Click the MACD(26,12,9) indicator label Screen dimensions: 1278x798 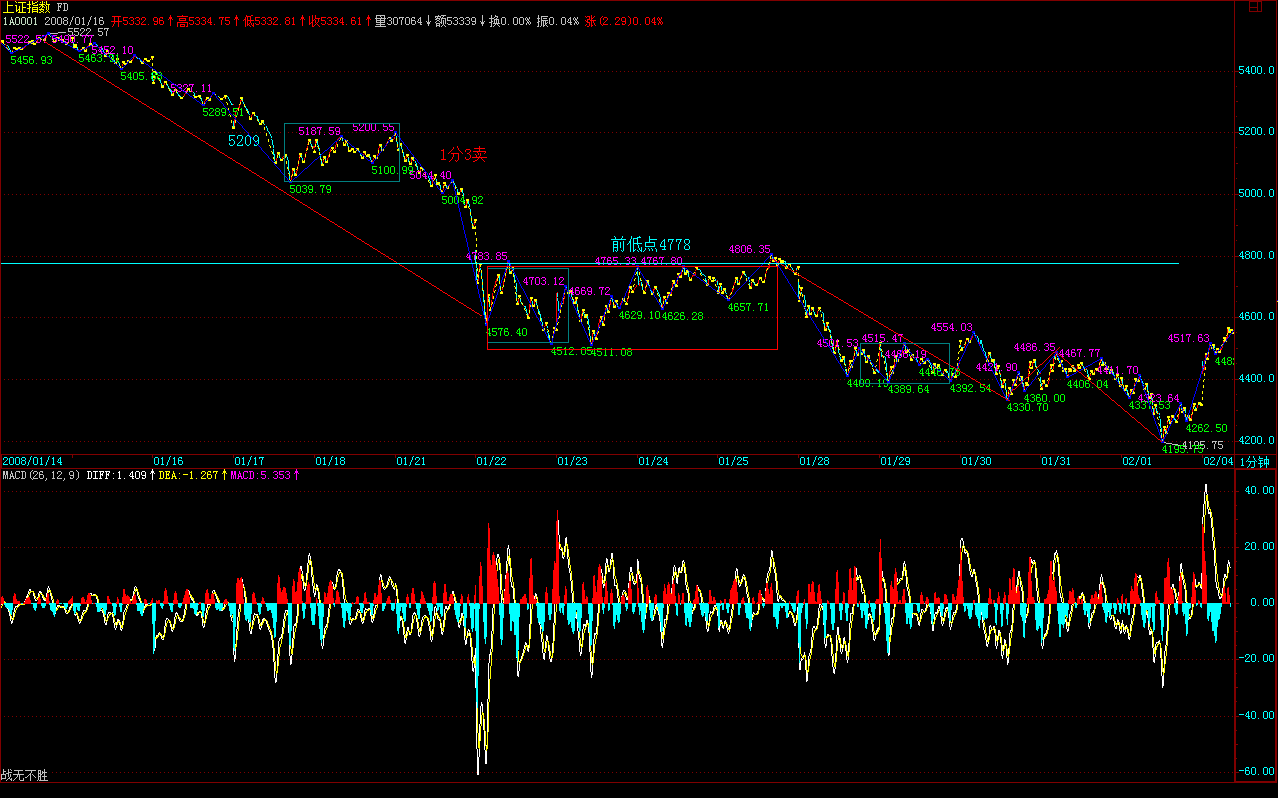point(41,475)
